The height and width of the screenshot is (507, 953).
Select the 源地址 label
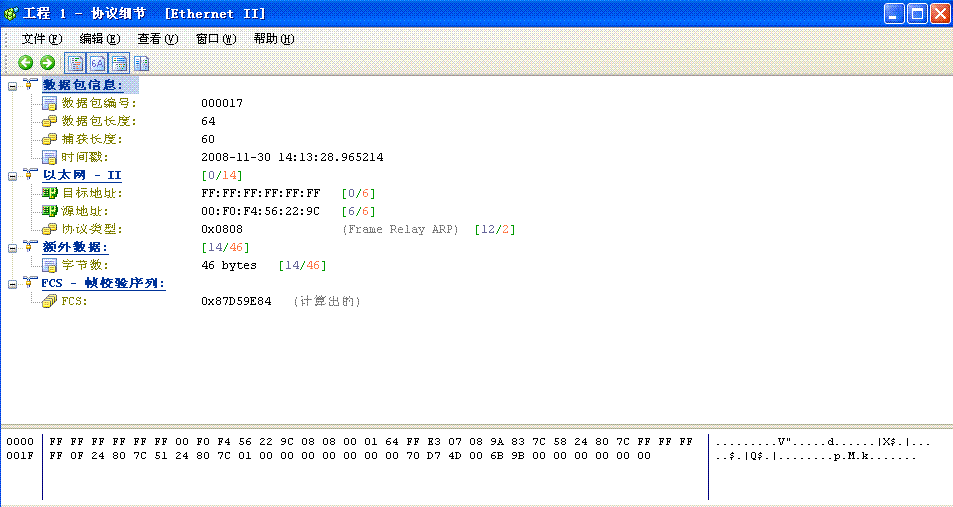click(x=84, y=212)
